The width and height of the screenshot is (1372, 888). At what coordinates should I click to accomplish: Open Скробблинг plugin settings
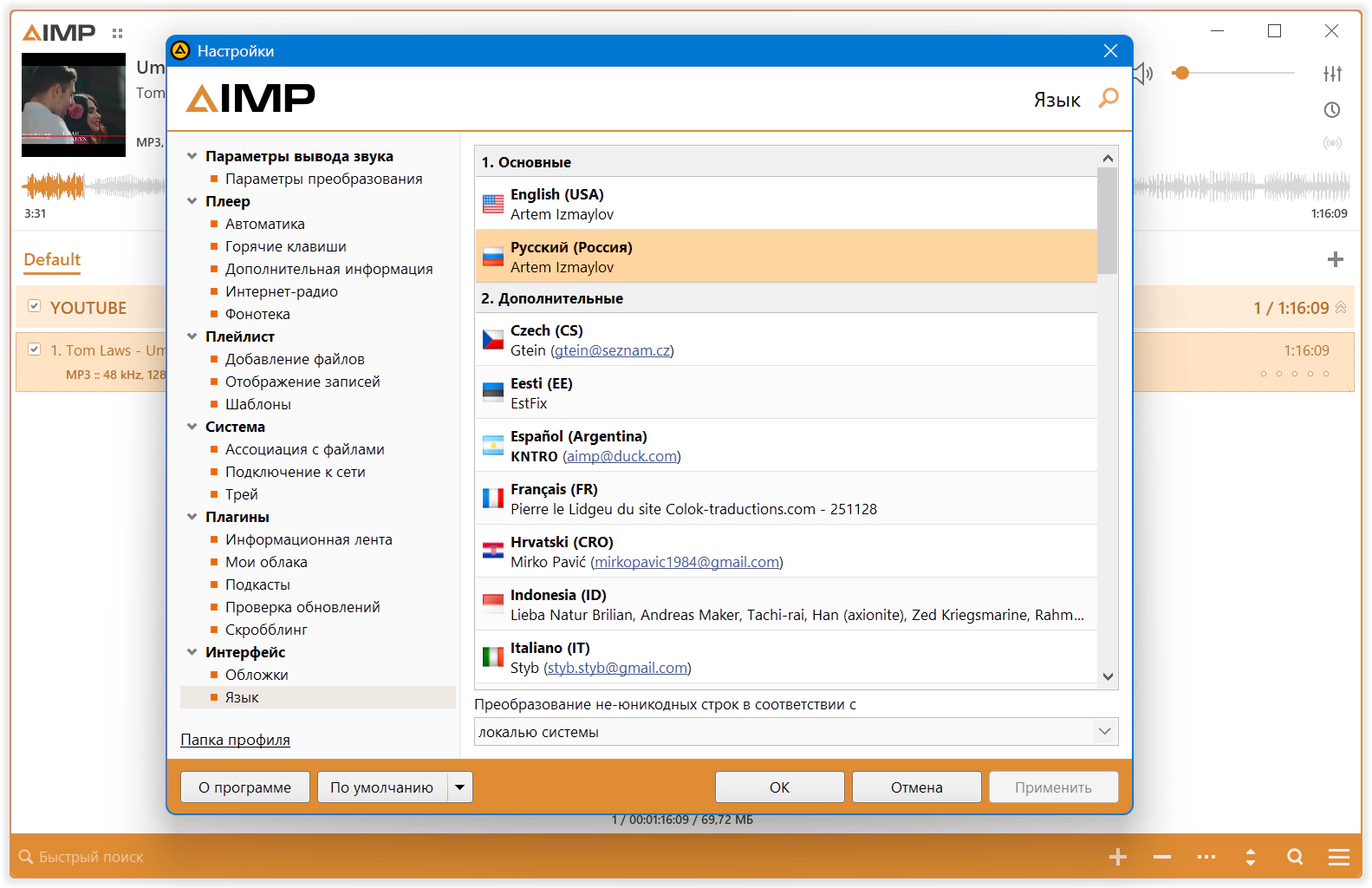tap(266, 630)
